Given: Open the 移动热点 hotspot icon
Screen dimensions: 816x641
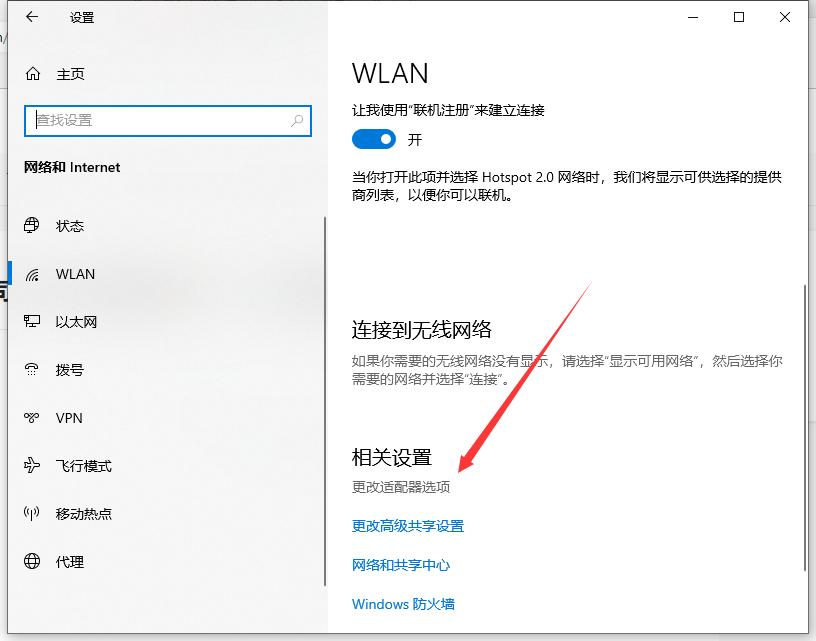Looking at the screenshot, I should pos(32,514).
